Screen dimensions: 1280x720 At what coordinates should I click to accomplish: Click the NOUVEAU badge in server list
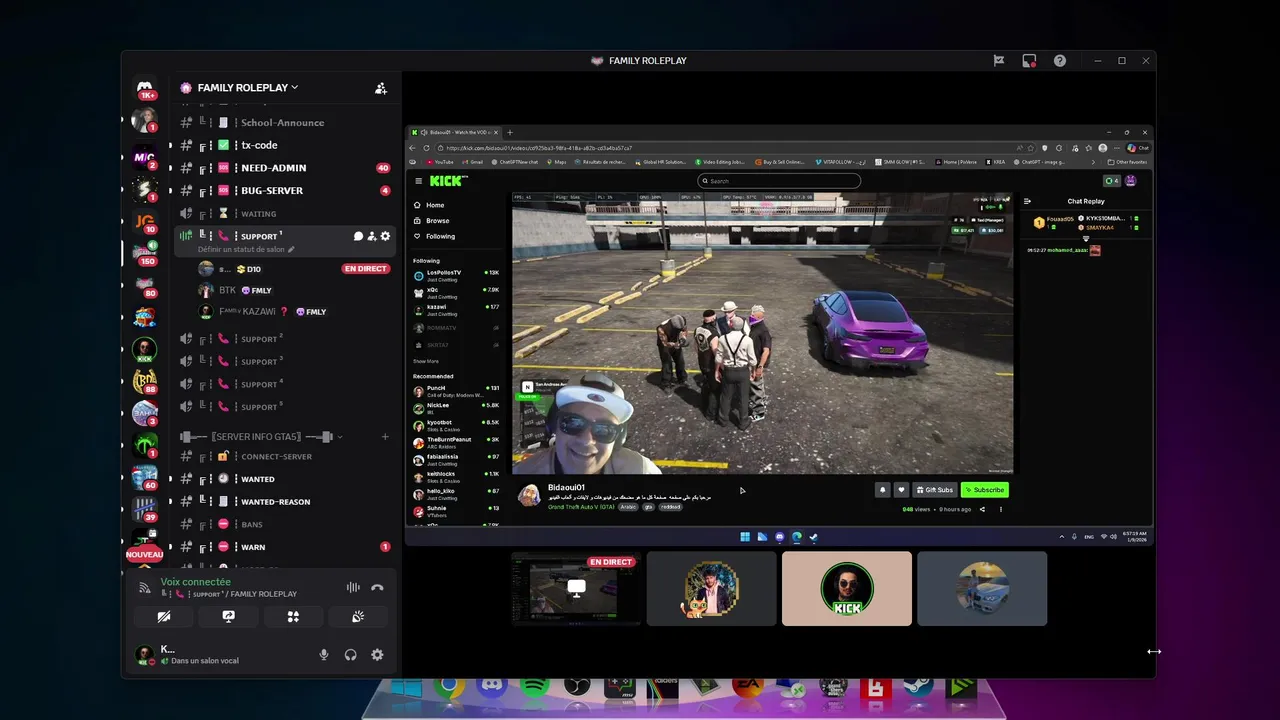click(145, 554)
